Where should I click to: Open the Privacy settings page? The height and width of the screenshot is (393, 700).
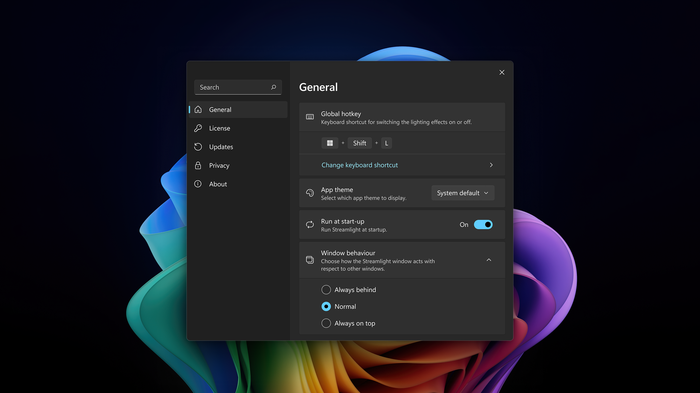[x=238, y=165]
